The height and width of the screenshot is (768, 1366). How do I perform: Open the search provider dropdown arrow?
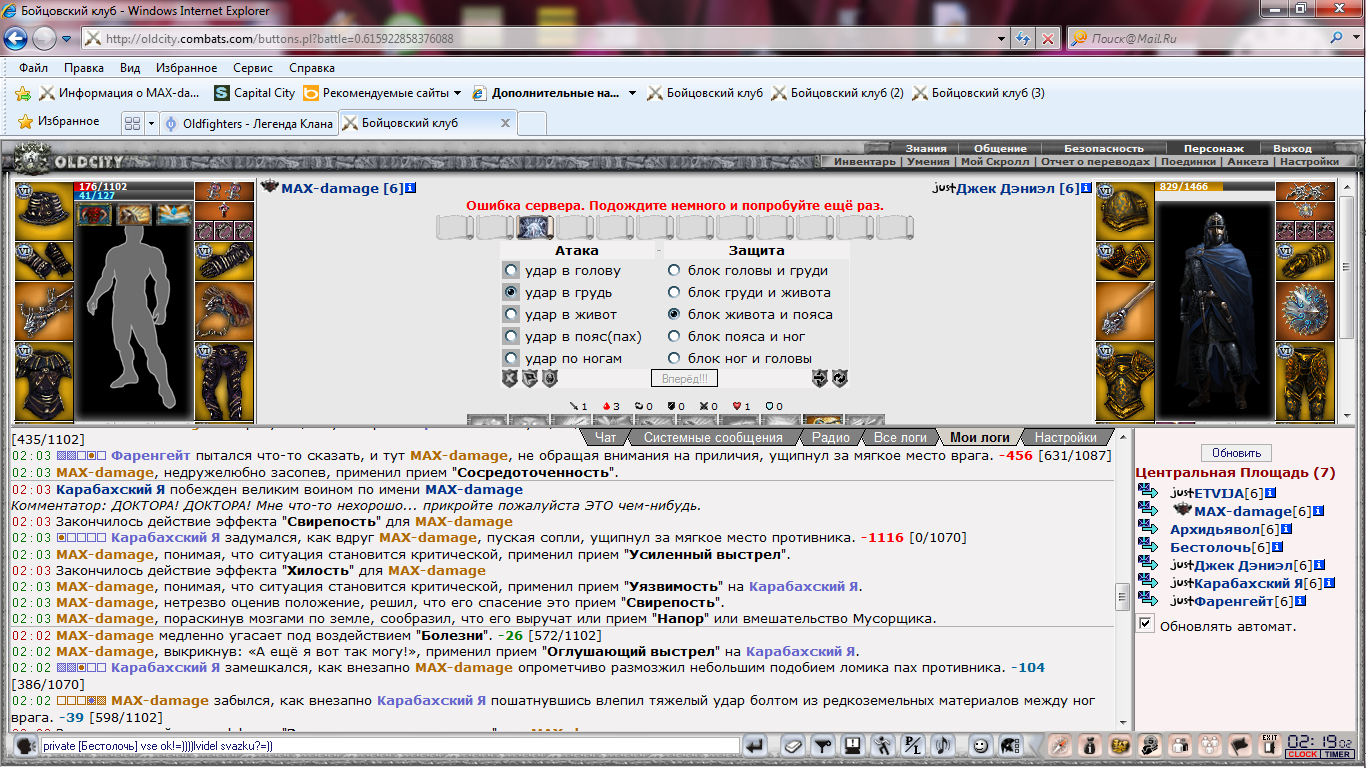1357,39
